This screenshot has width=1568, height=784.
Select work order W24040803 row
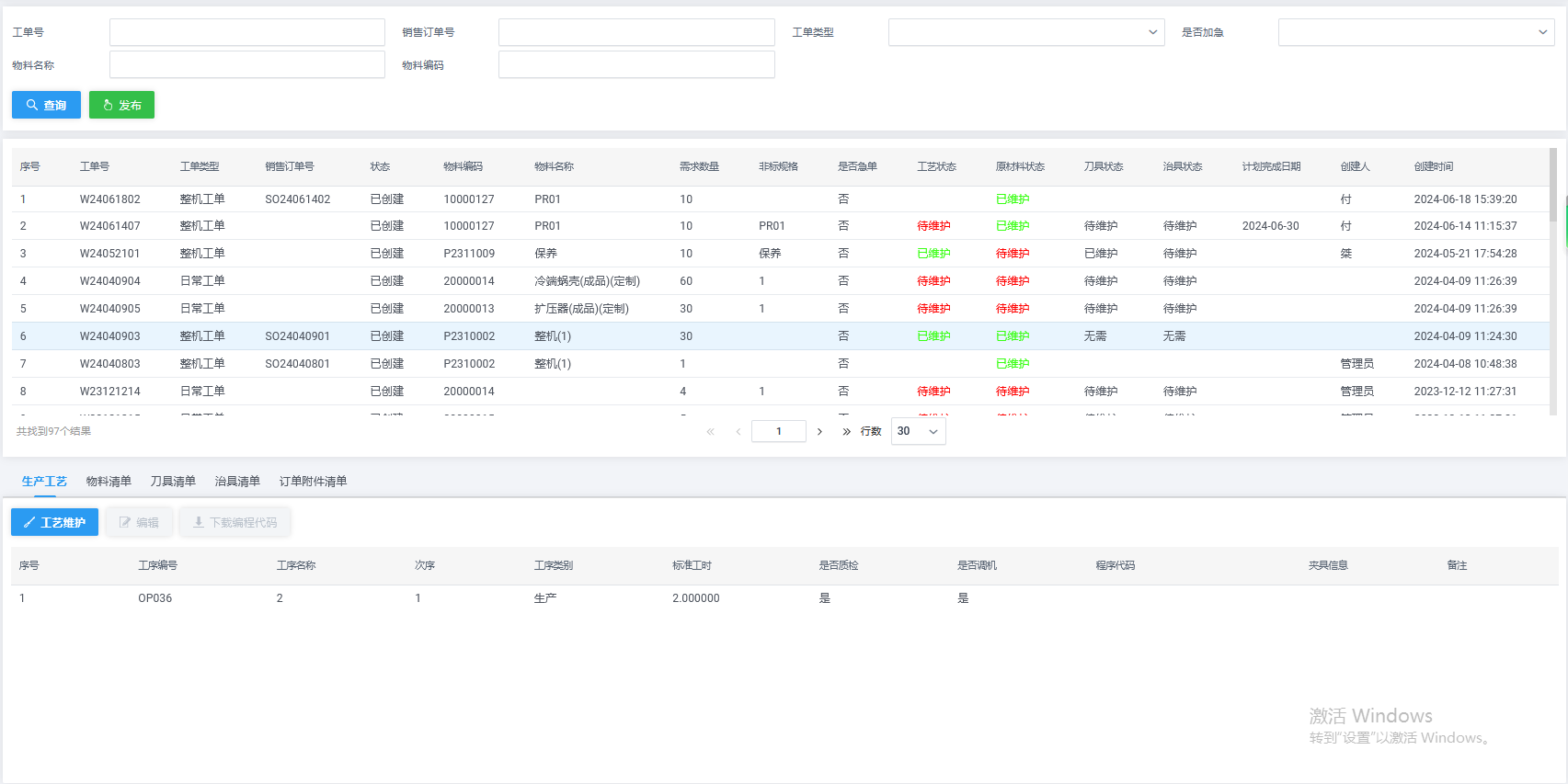coord(780,364)
